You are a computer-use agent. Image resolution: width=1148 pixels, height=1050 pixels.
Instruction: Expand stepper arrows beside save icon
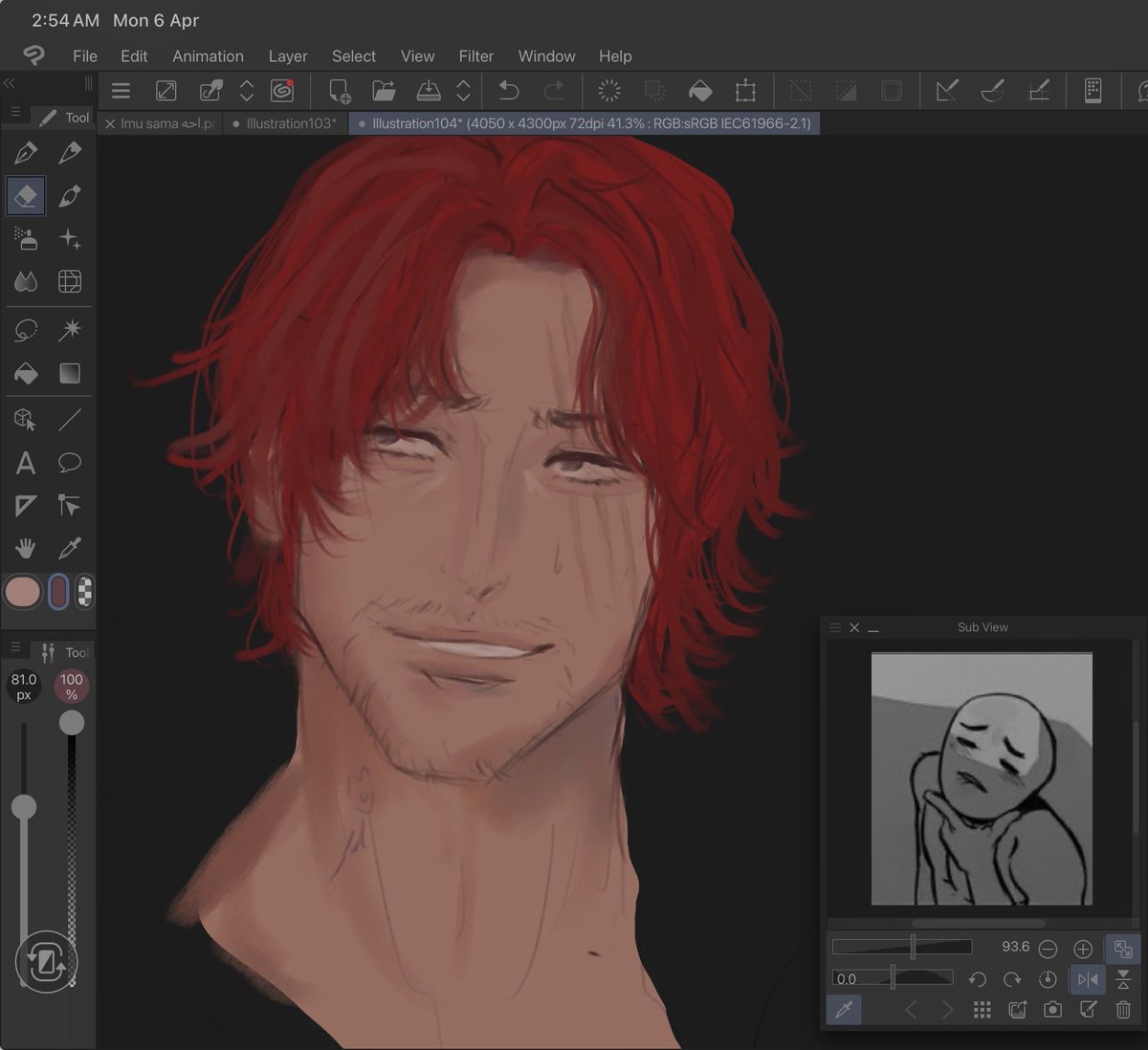[x=464, y=91]
